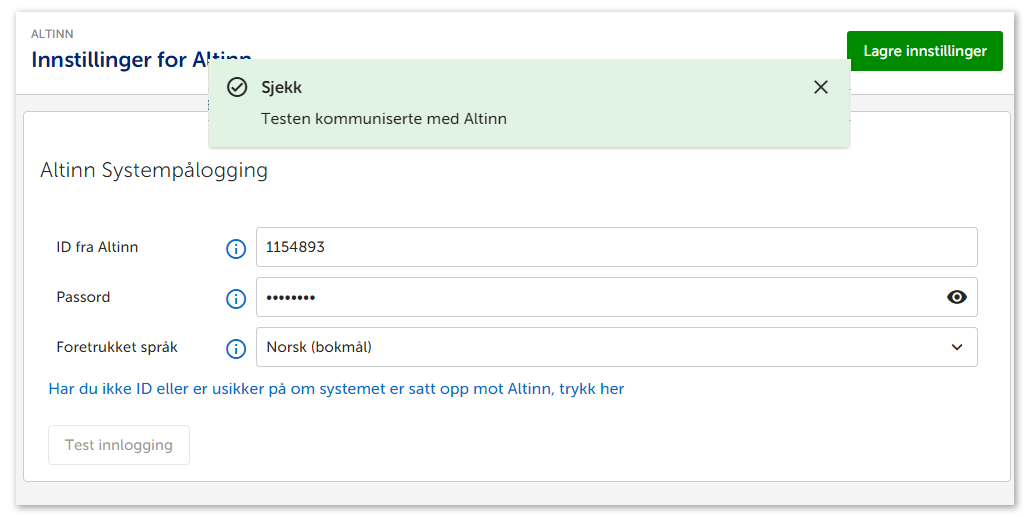Screen dimensions: 1030x517
Task: Open info icon beside Foretrukket språk
Action: pyautogui.click(x=236, y=349)
